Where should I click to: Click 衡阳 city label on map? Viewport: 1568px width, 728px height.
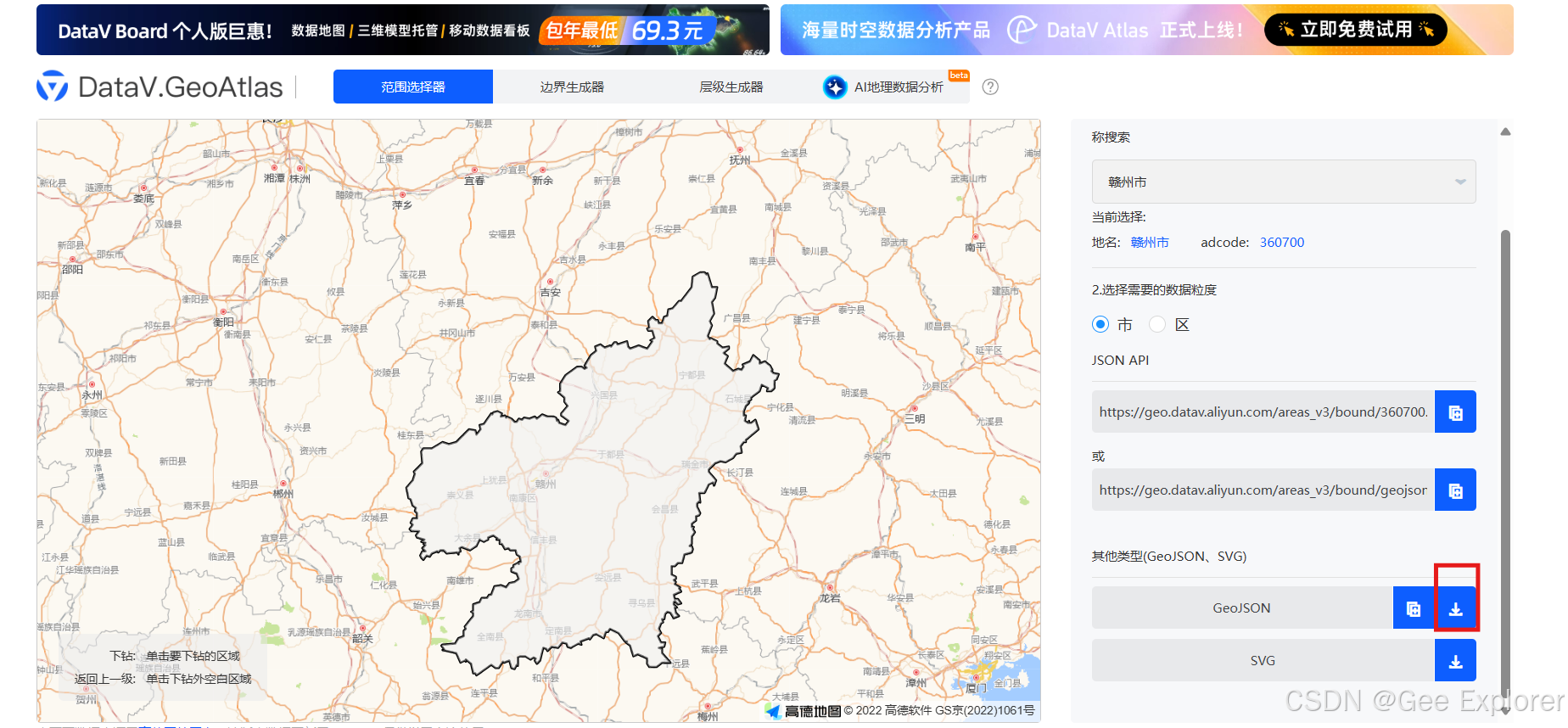tap(223, 322)
